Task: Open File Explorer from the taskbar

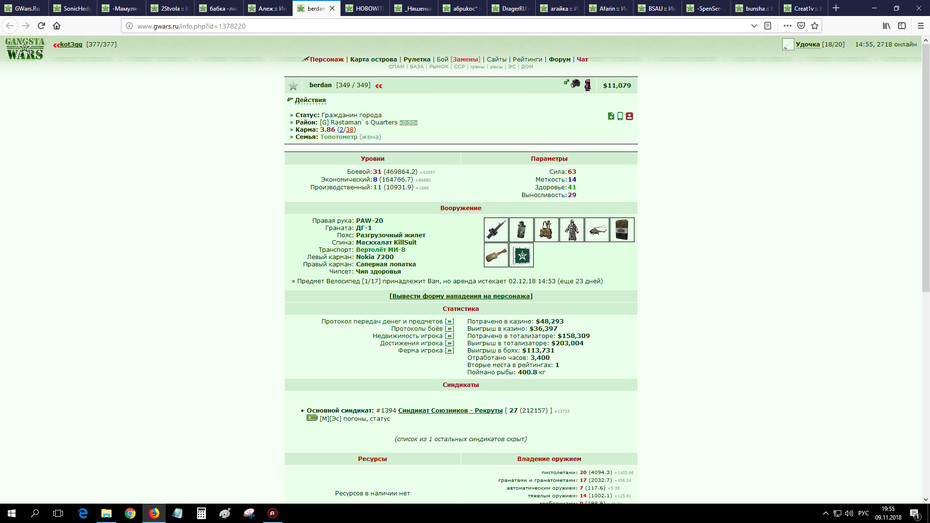Action: 106,514
